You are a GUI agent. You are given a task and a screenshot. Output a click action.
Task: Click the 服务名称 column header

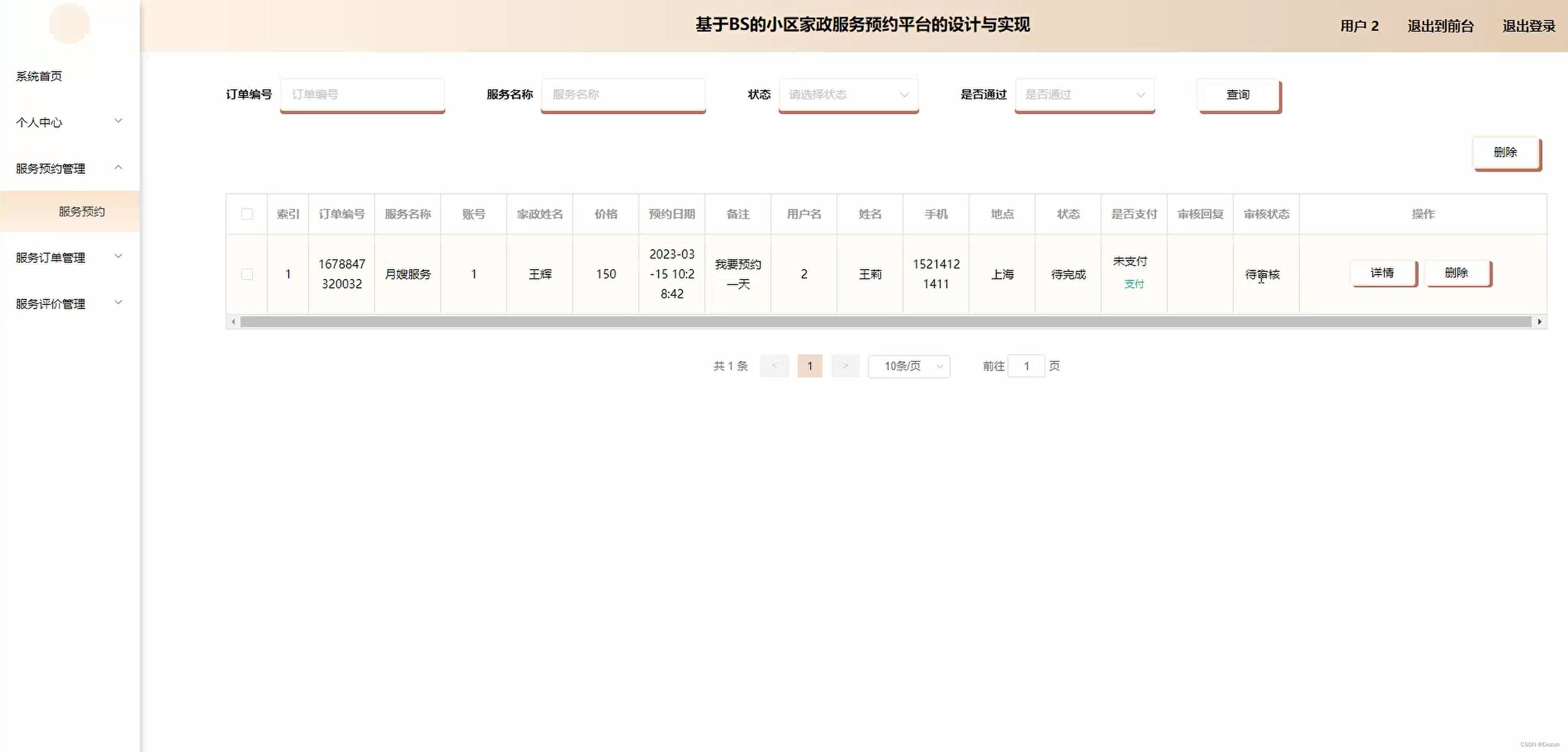408,214
